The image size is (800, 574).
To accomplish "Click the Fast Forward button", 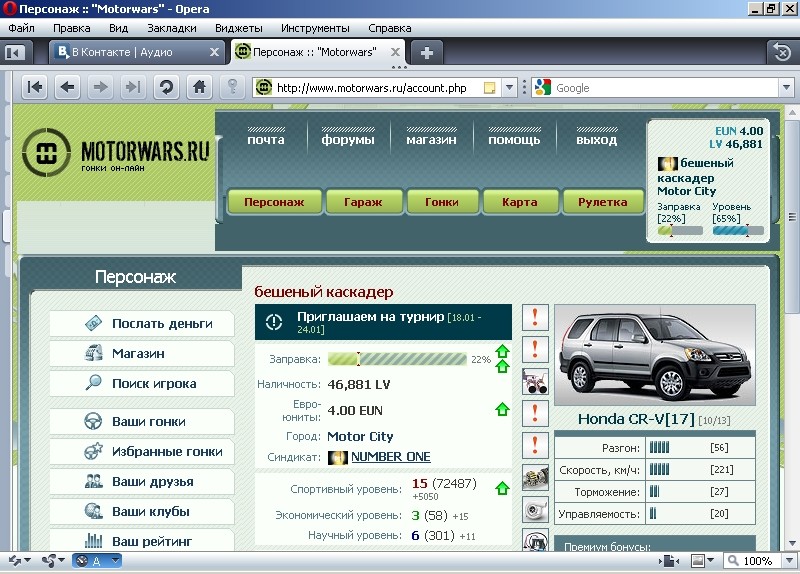I will pyautogui.click(x=133, y=87).
